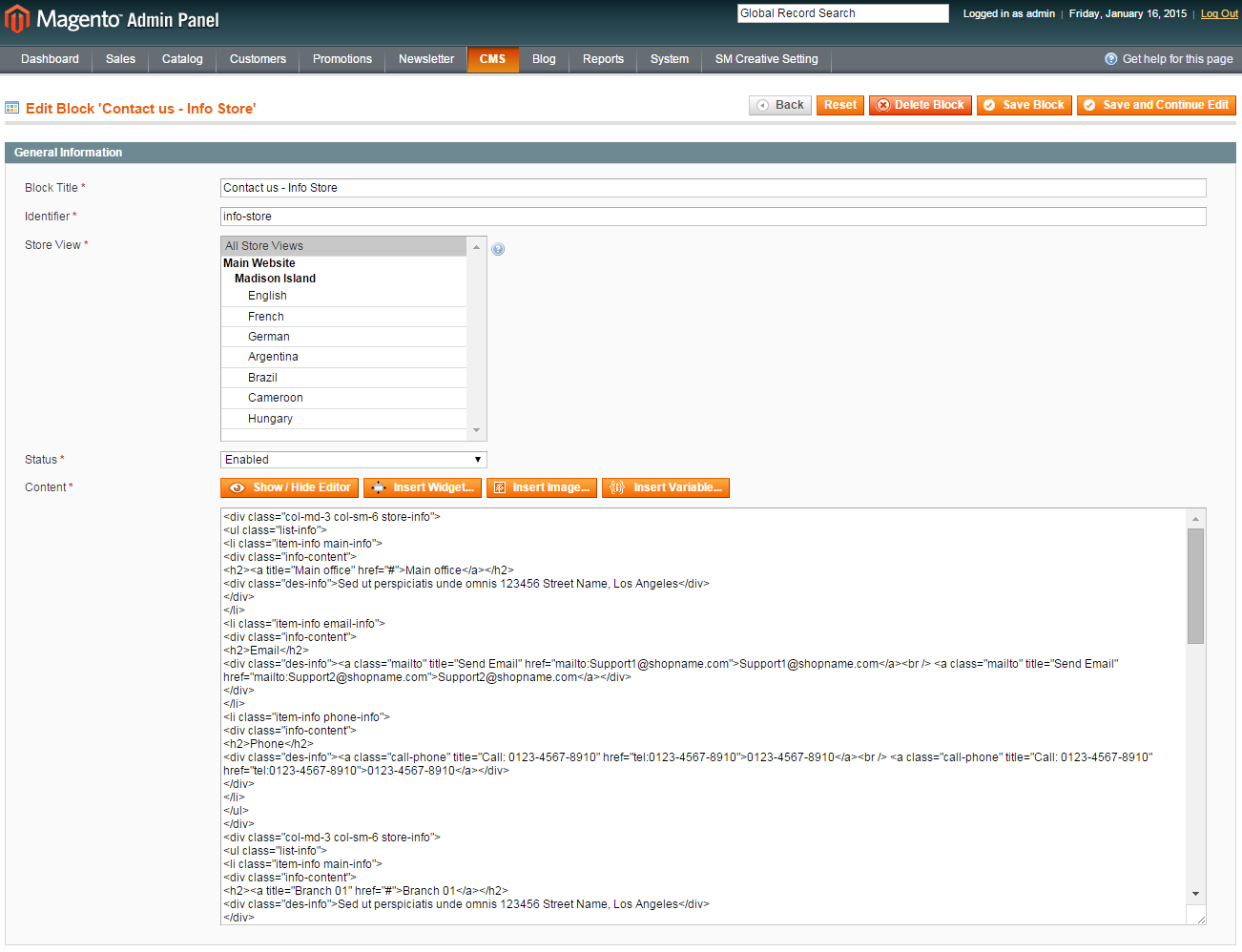Select English store view
This screenshot has height=952, width=1242.
pos(343,296)
